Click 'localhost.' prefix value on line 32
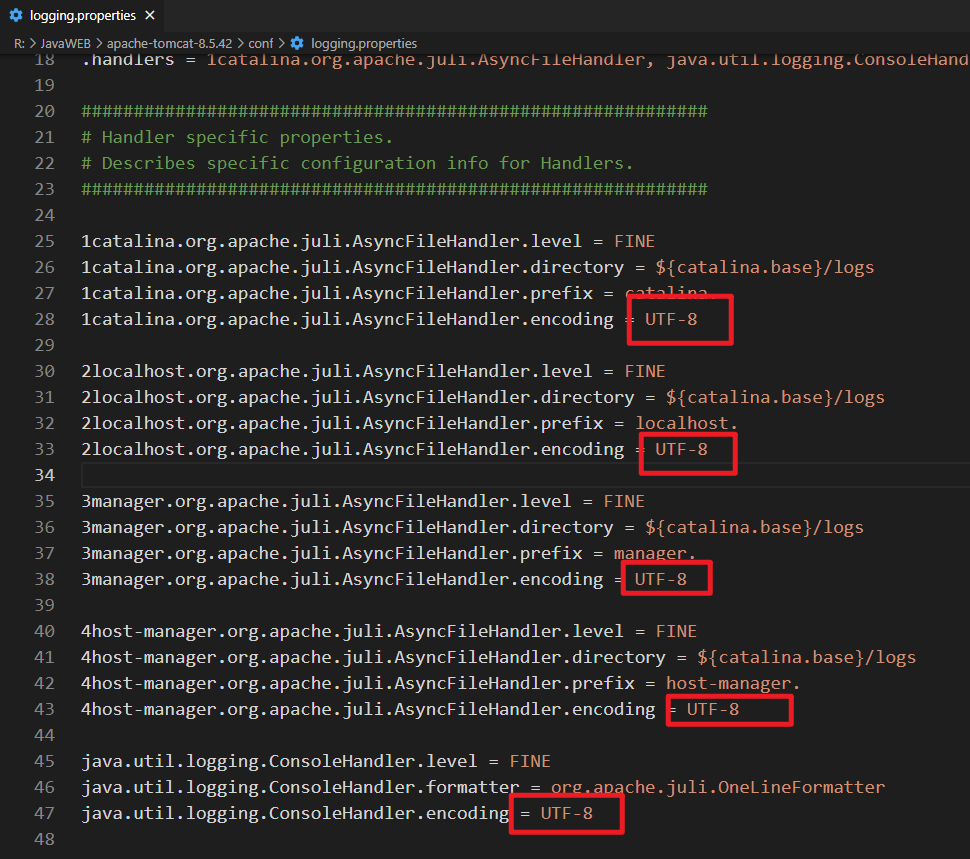 click(687, 423)
